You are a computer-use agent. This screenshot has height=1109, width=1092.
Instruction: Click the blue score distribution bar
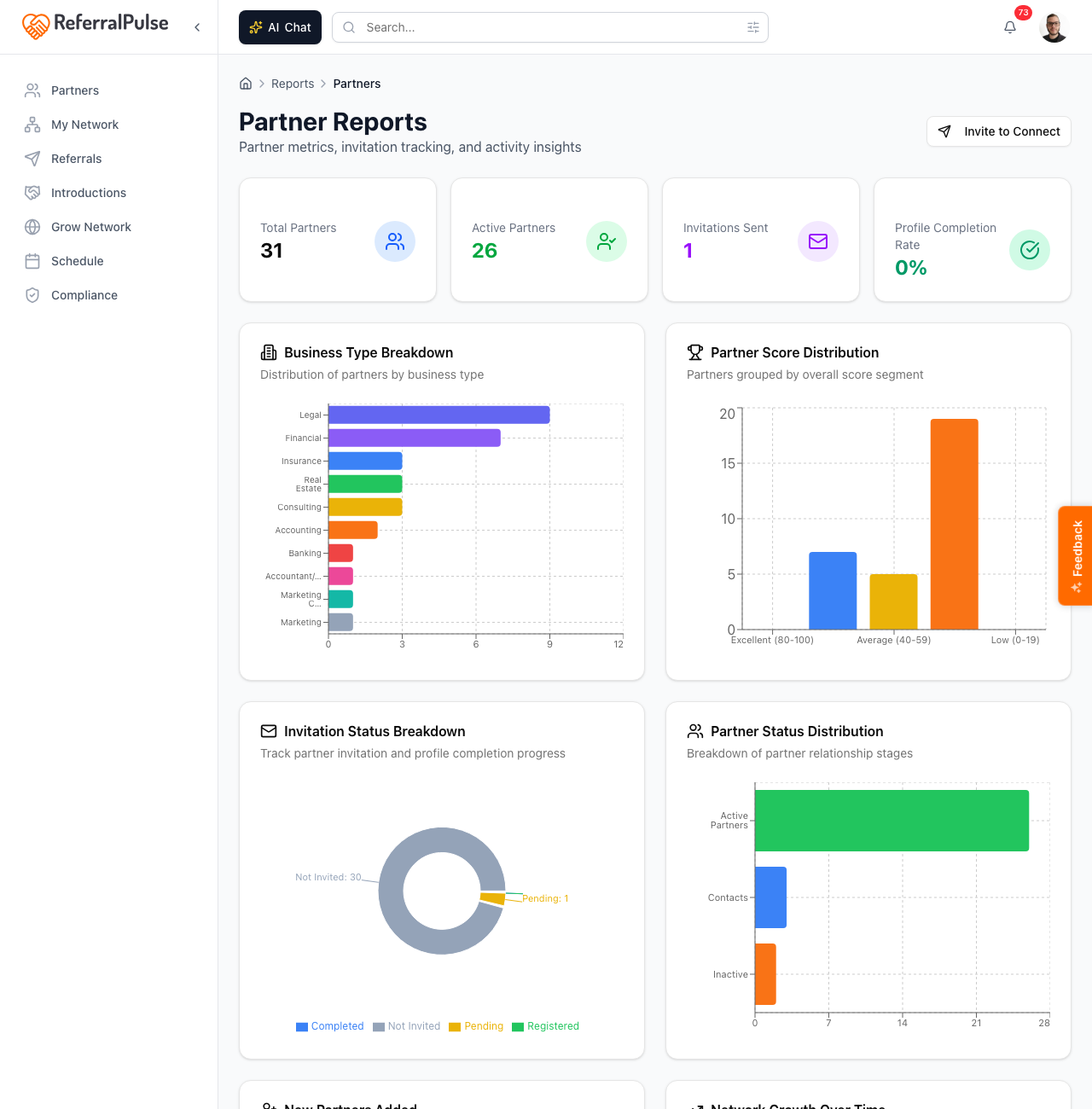(x=833, y=590)
